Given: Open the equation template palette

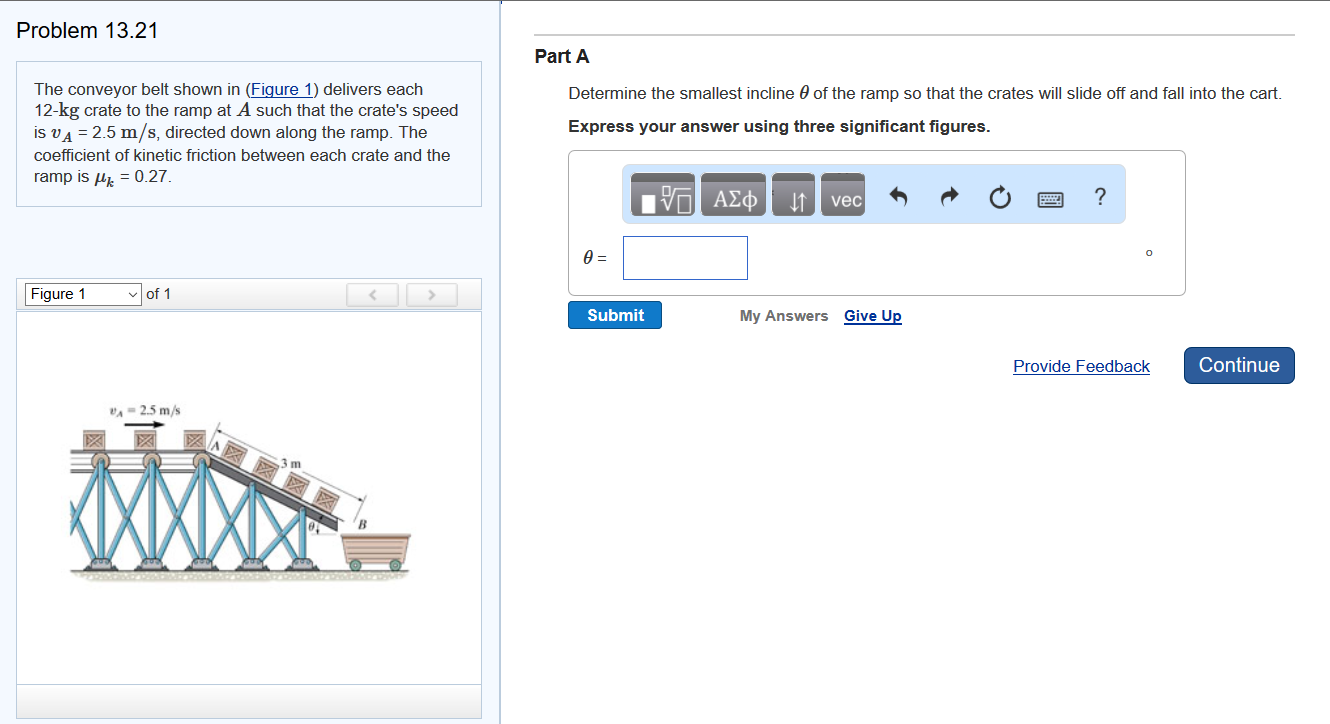Looking at the screenshot, I should pyautogui.click(x=659, y=195).
